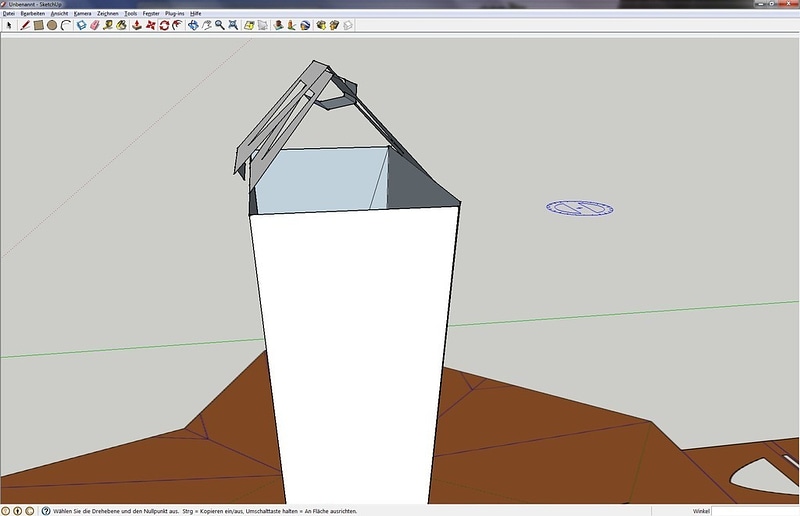Click the Make Component icon
Screen dimensions: 800x516
(x=82, y=25)
